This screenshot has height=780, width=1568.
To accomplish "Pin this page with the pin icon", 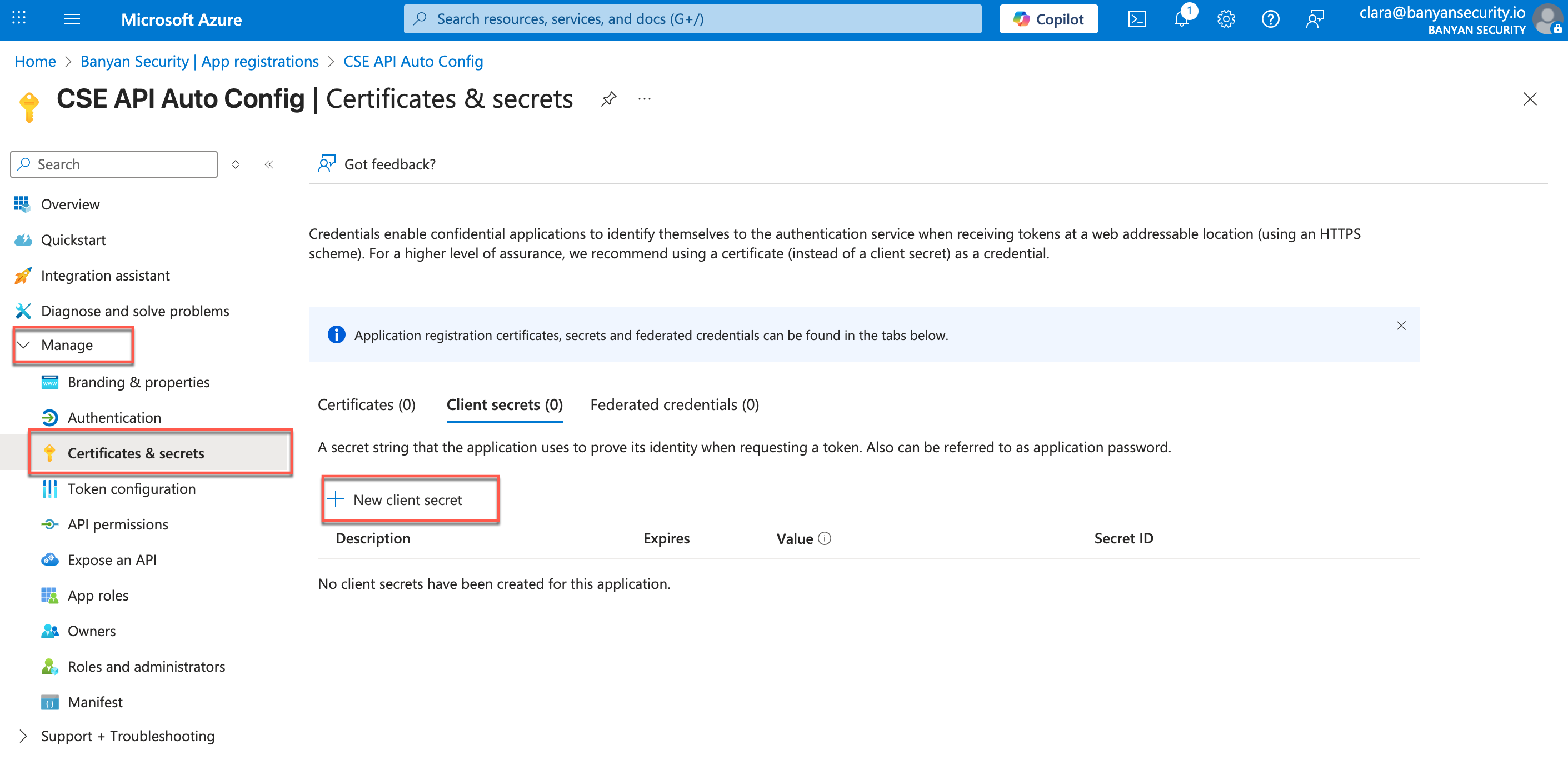I will [608, 99].
